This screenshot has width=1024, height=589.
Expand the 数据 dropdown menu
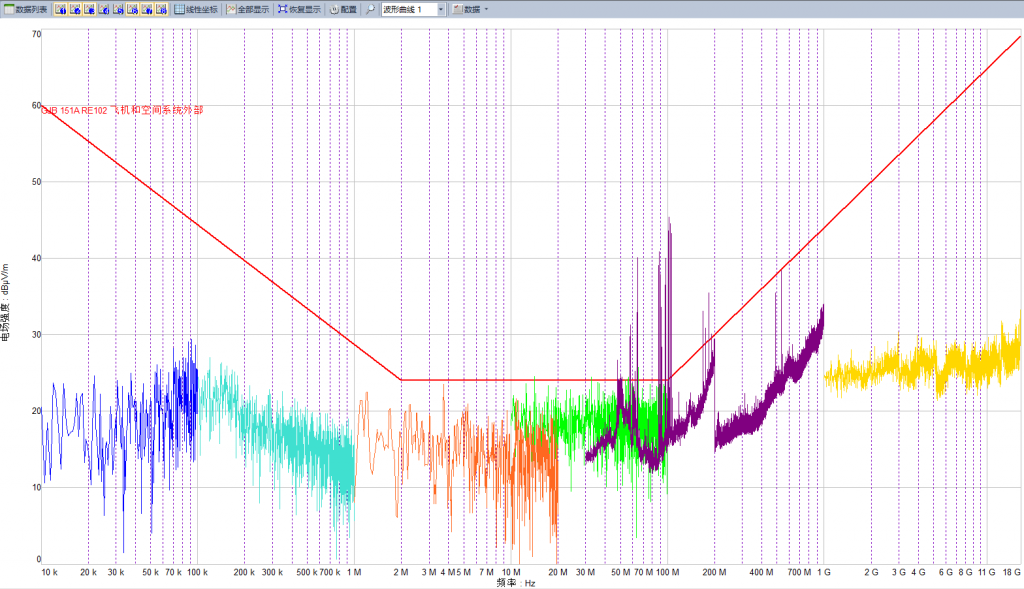[470, 9]
